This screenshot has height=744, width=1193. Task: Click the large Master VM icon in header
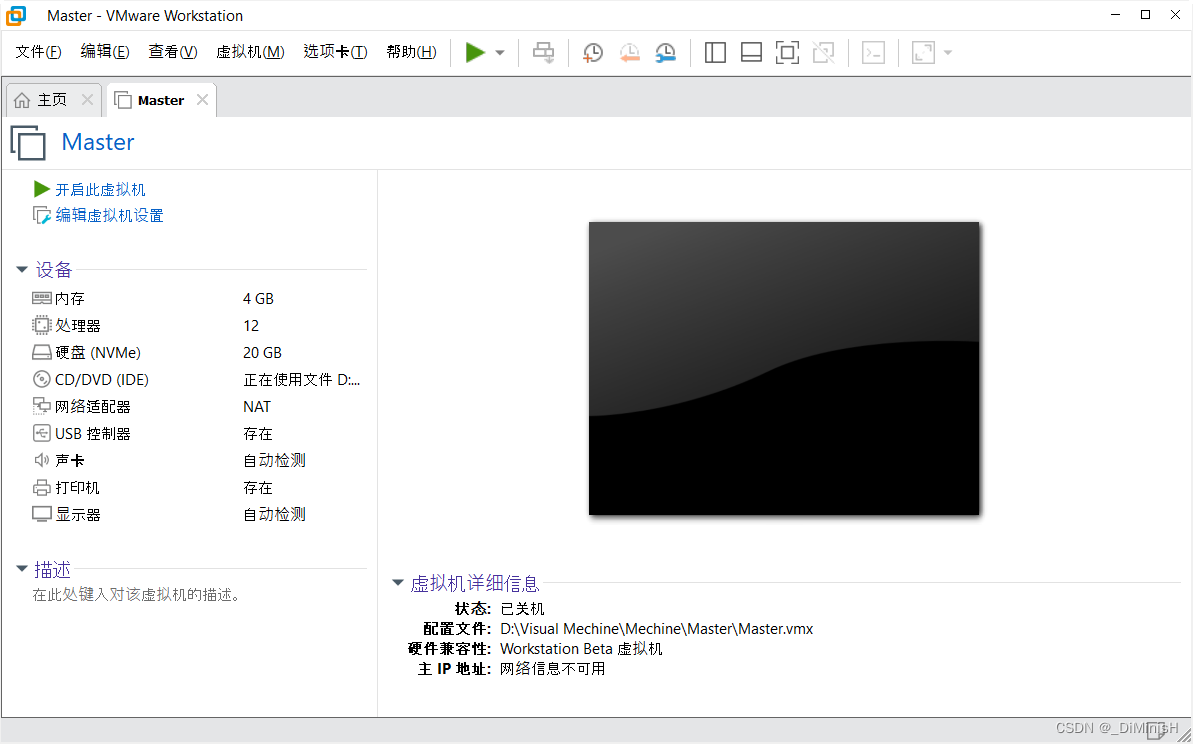[x=28, y=143]
